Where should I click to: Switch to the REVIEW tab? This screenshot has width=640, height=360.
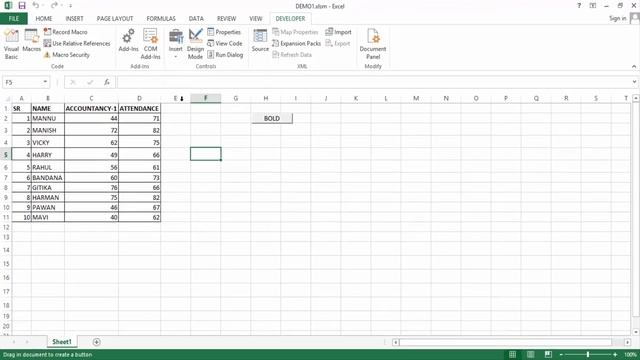coord(227,19)
